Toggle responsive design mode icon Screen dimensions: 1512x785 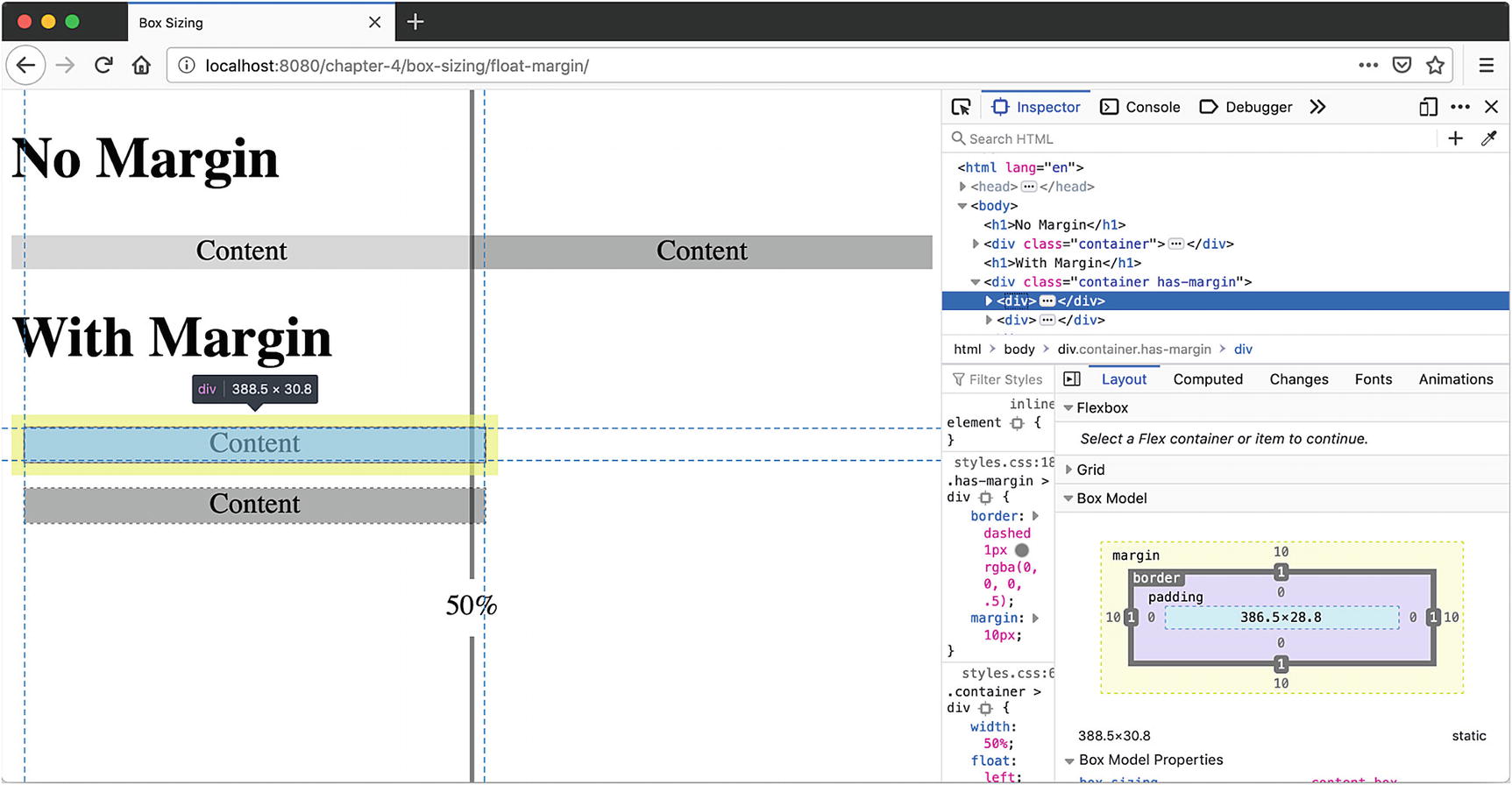click(x=1428, y=107)
